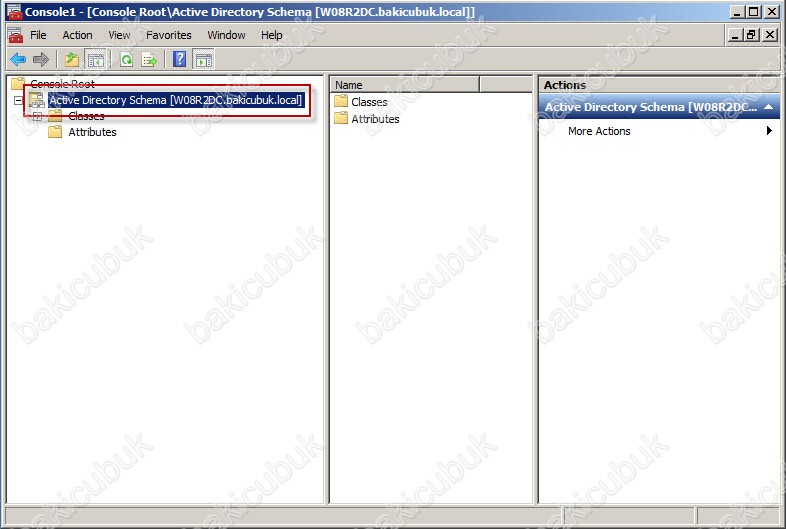Open the View menu

(x=119, y=35)
